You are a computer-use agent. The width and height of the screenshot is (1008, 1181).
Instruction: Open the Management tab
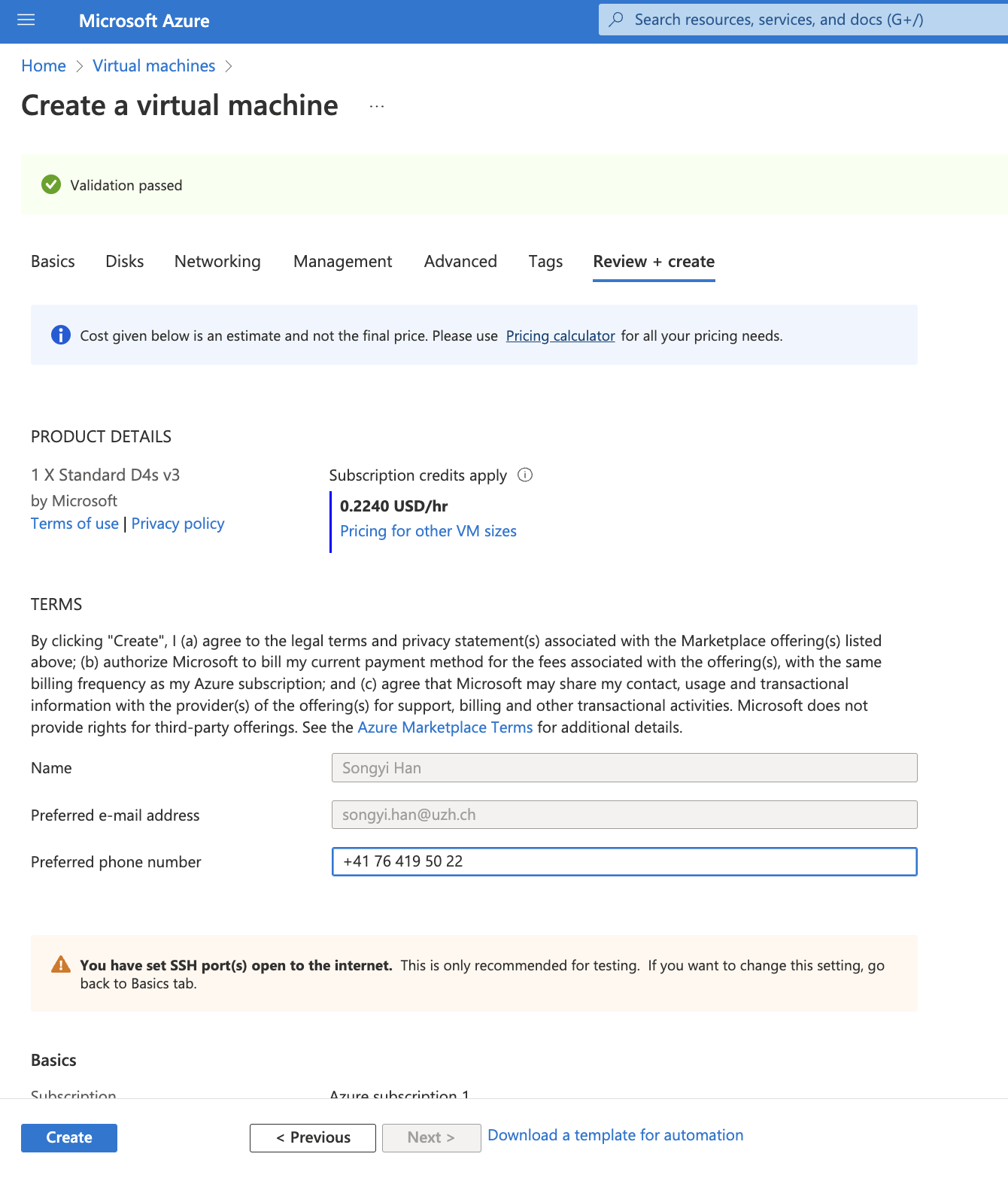pyautogui.click(x=343, y=261)
